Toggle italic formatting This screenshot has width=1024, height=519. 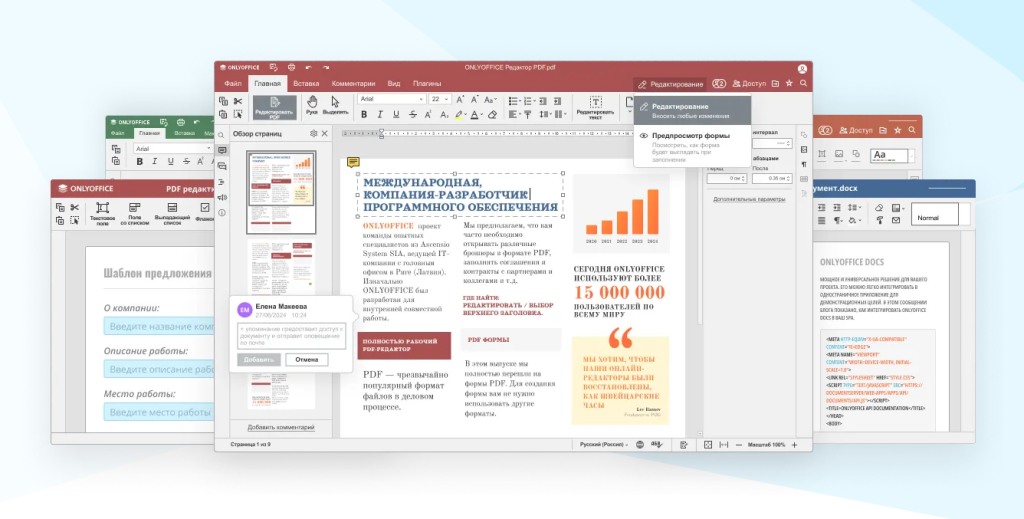[x=380, y=115]
